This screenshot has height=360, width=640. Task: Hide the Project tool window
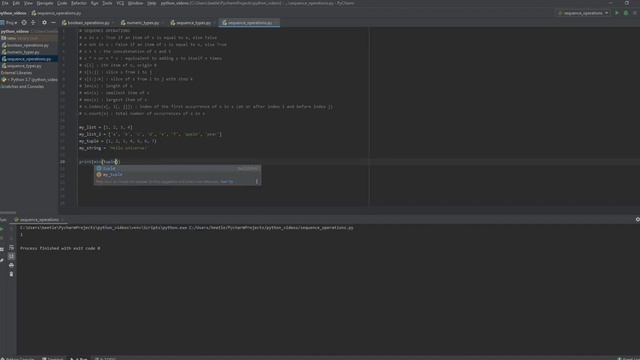coord(53,23)
